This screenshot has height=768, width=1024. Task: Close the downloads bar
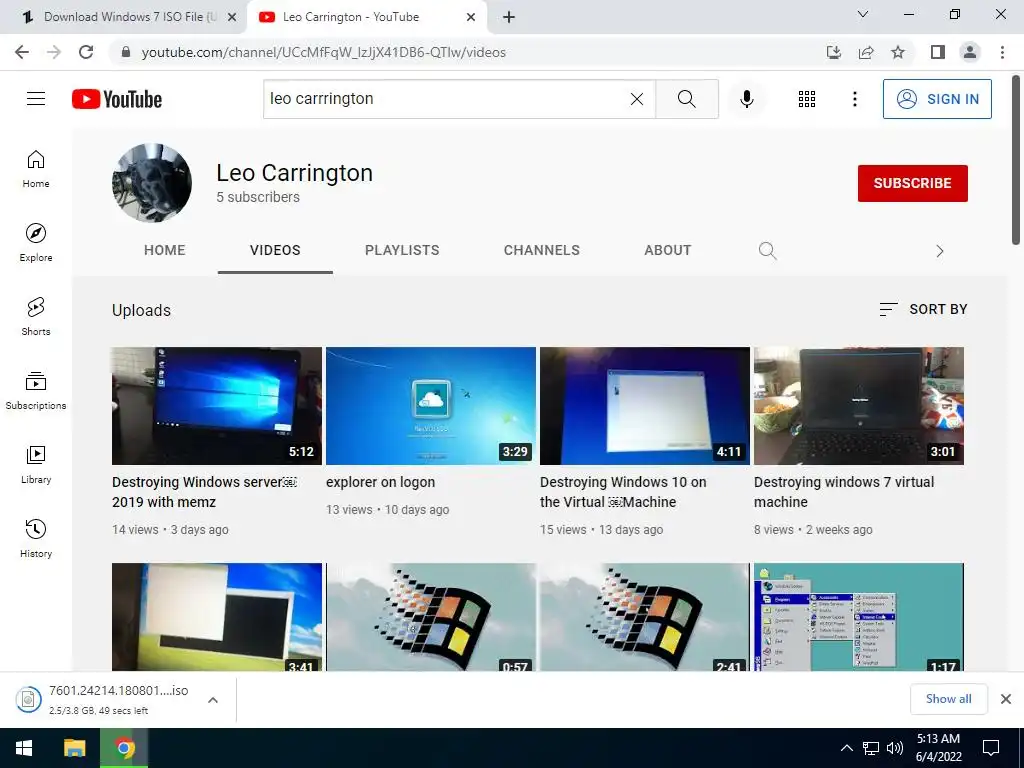coord(1006,699)
